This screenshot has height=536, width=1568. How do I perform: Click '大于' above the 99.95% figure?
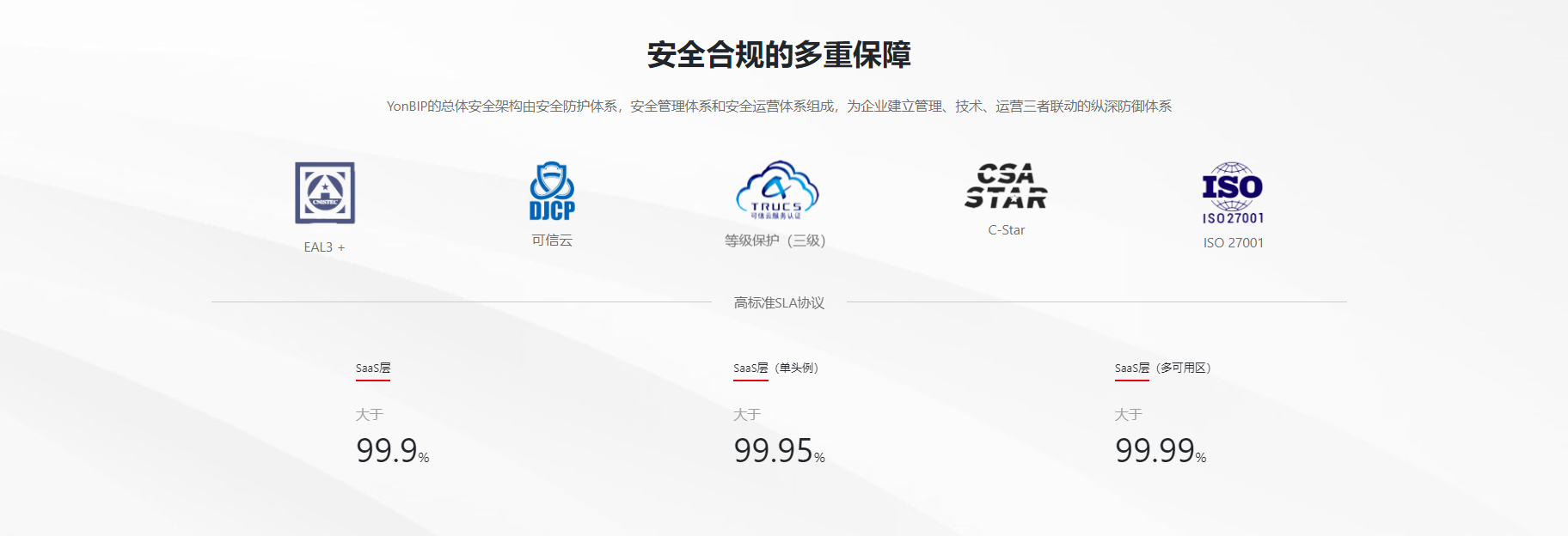(x=747, y=415)
